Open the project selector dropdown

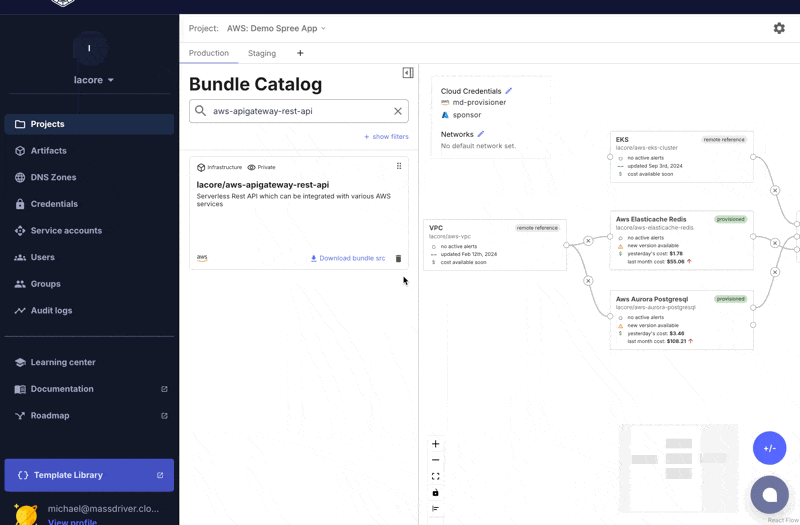point(276,29)
